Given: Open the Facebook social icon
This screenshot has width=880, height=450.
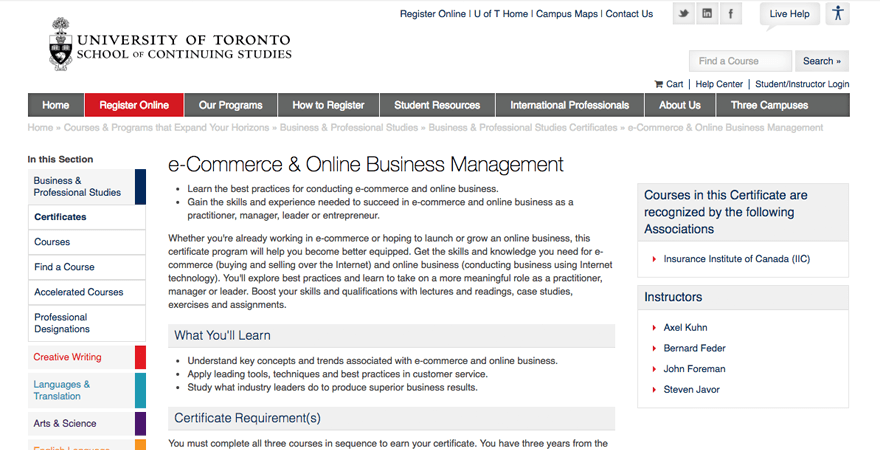Looking at the screenshot, I should 732,14.
